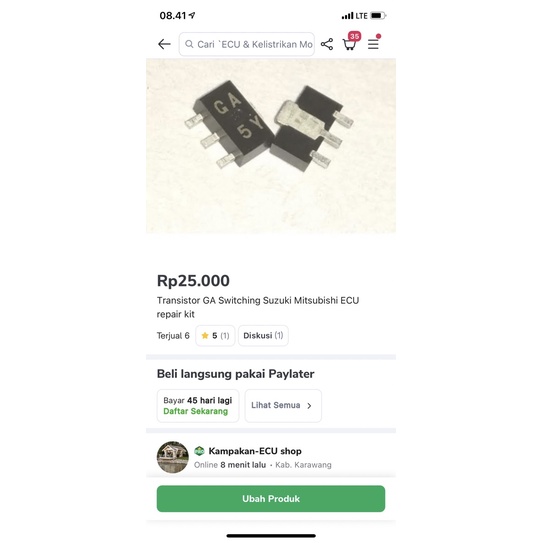Open the Diskusi (1) chip
The width and height of the screenshot is (543, 543).
pos(263,335)
